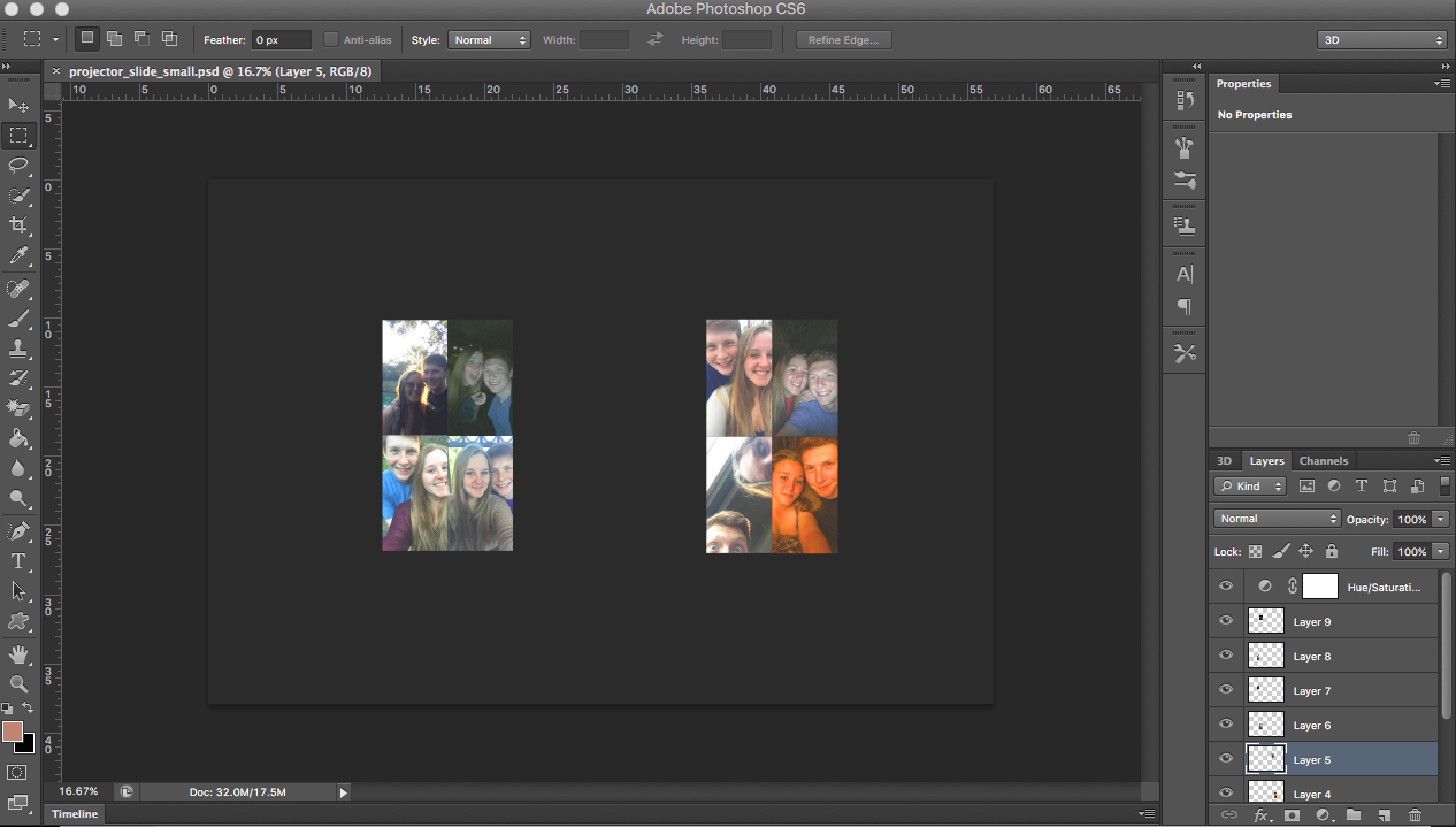
Task: Choose Subtract from selection mode
Action: 141,39
